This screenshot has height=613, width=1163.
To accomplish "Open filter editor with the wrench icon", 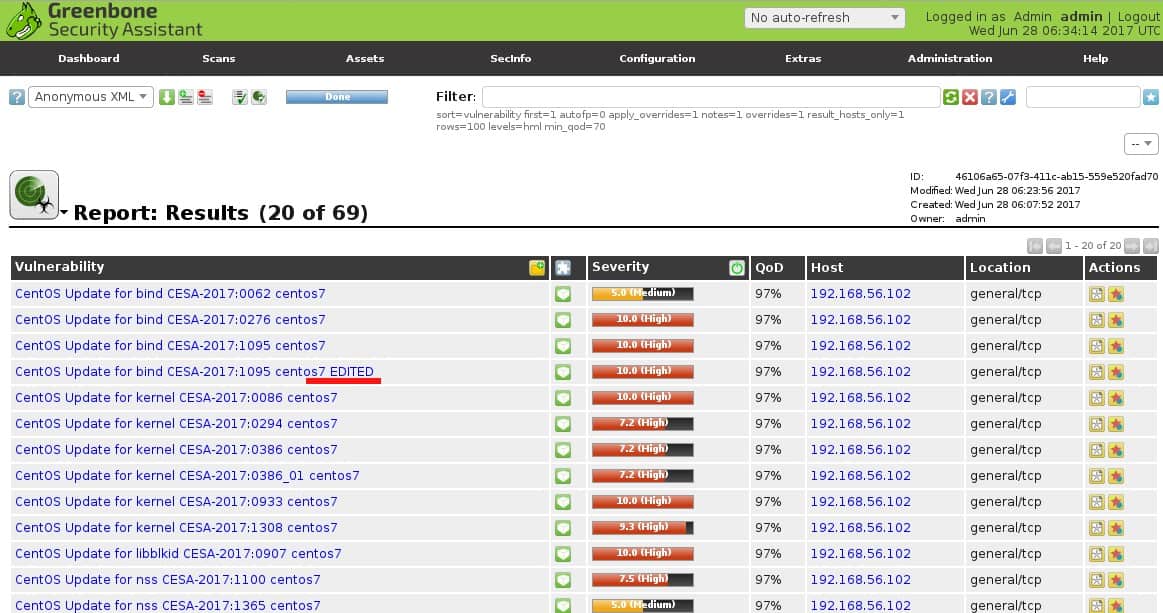I will click(x=1007, y=97).
